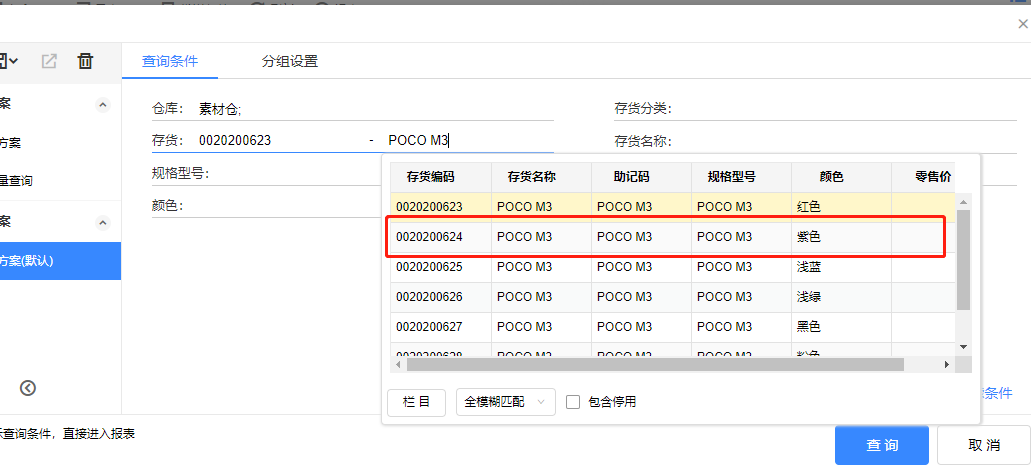Click the 零售价 column header
Screen dimensions: 1031x473
tap(924, 177)
